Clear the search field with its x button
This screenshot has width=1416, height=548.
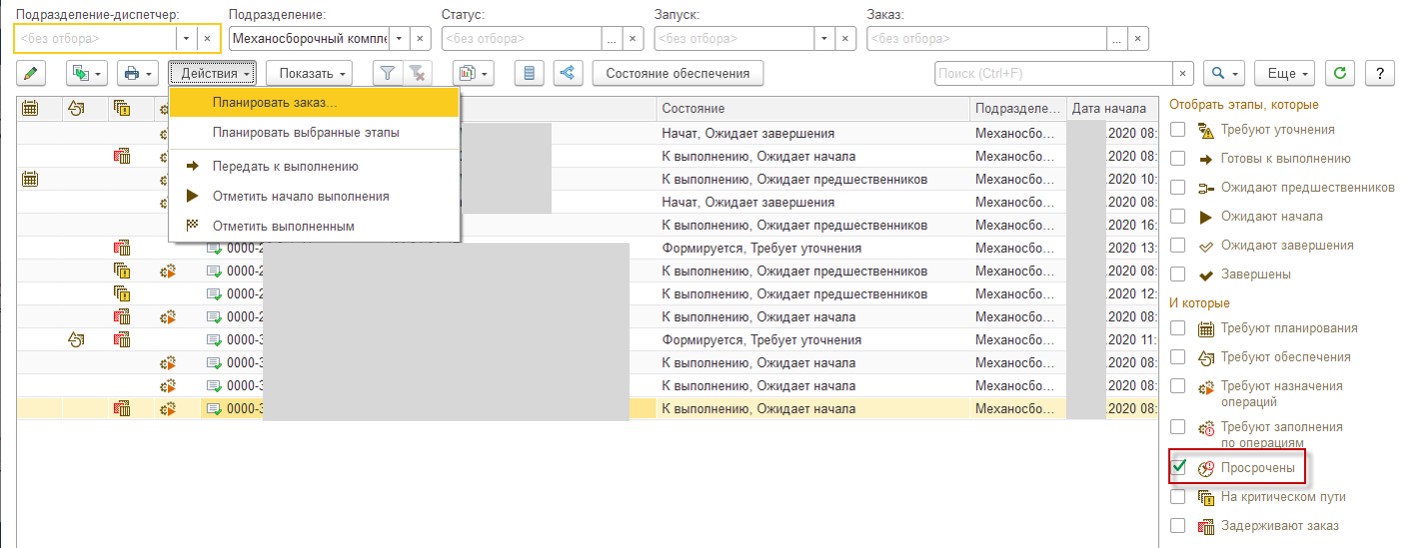pos(1184,74)
